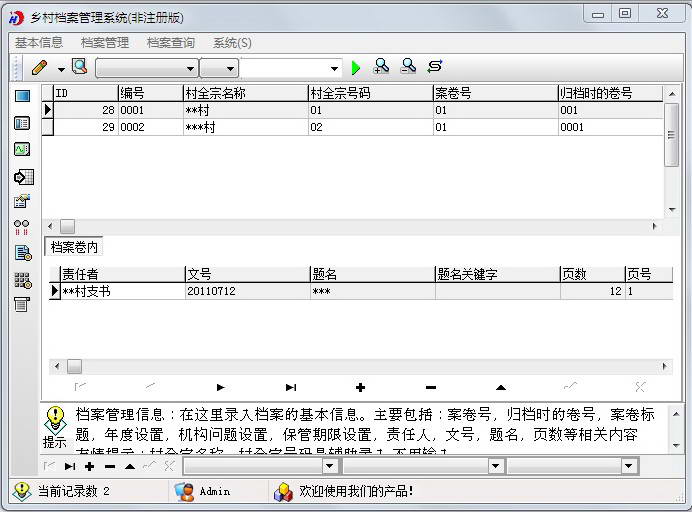
Task: Click the 归档时的卷号 column header
Action: [x=610, y=93]
